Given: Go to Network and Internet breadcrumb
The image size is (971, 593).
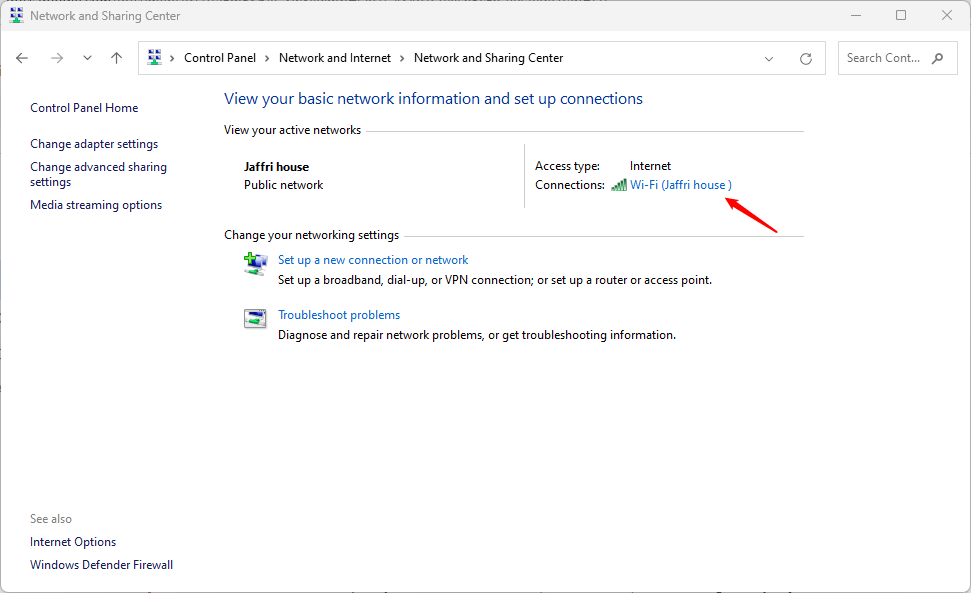Looking at the screenshot, I should point(335,58).
